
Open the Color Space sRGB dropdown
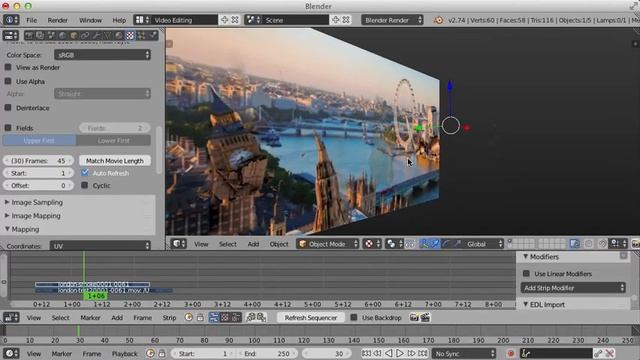(x=102, y=55)
